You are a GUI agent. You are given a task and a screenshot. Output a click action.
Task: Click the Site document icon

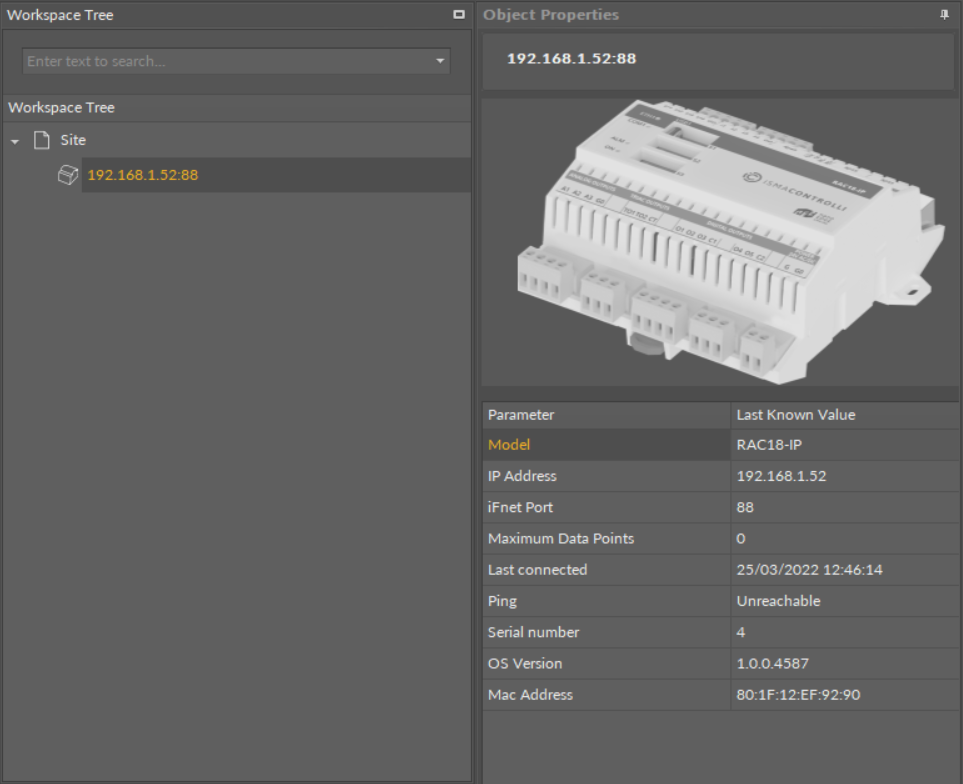(42, 141)
